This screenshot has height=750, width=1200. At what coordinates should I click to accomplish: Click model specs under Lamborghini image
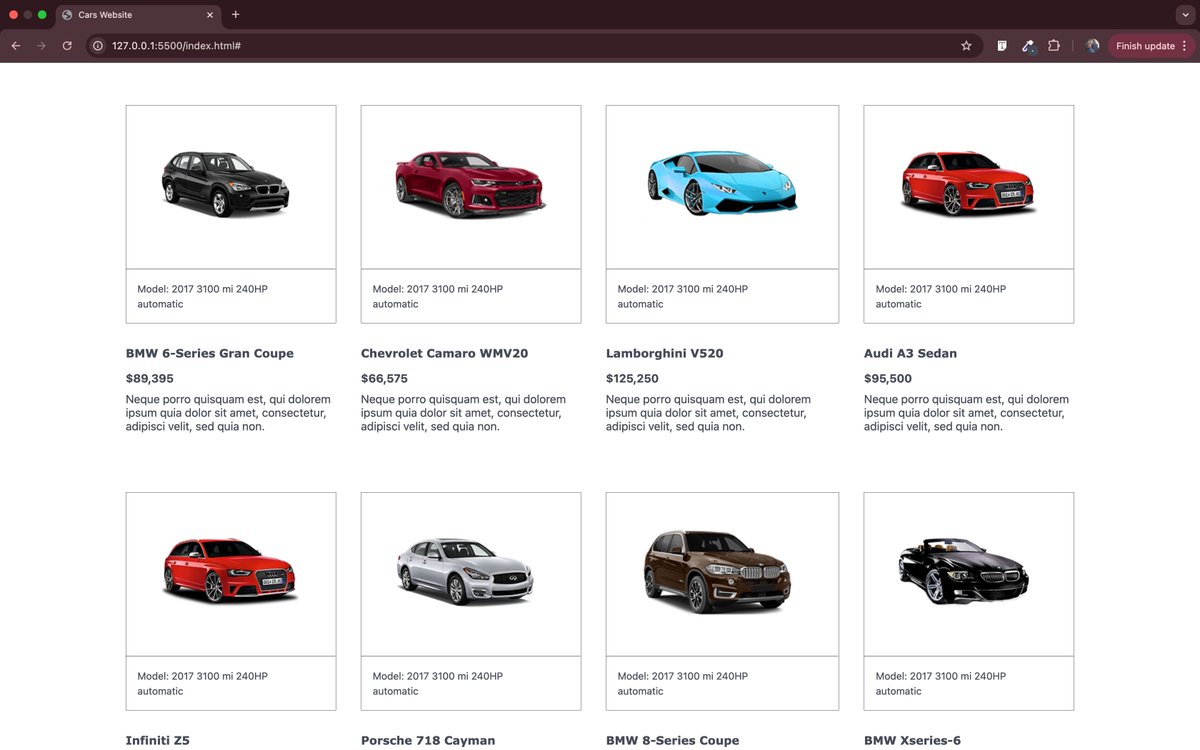683,296
